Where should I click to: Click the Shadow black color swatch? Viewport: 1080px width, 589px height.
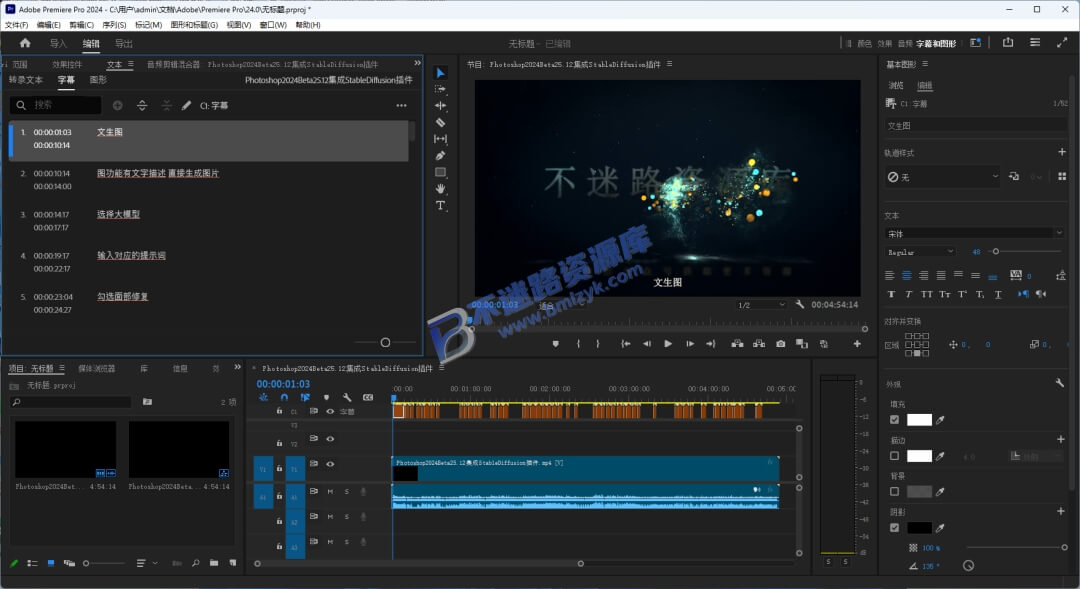(919, 528)
